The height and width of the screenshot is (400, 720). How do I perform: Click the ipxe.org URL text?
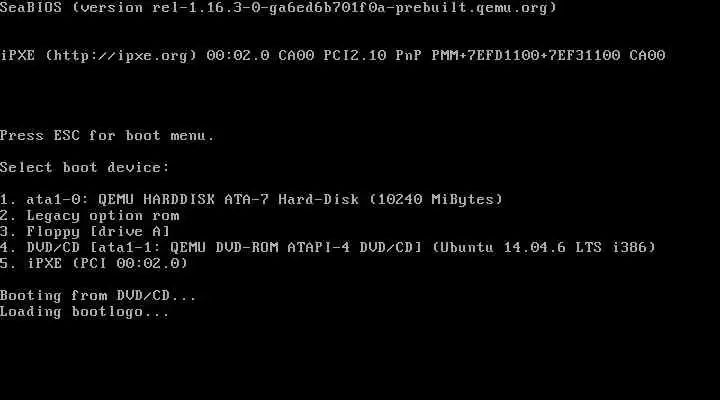121,56
